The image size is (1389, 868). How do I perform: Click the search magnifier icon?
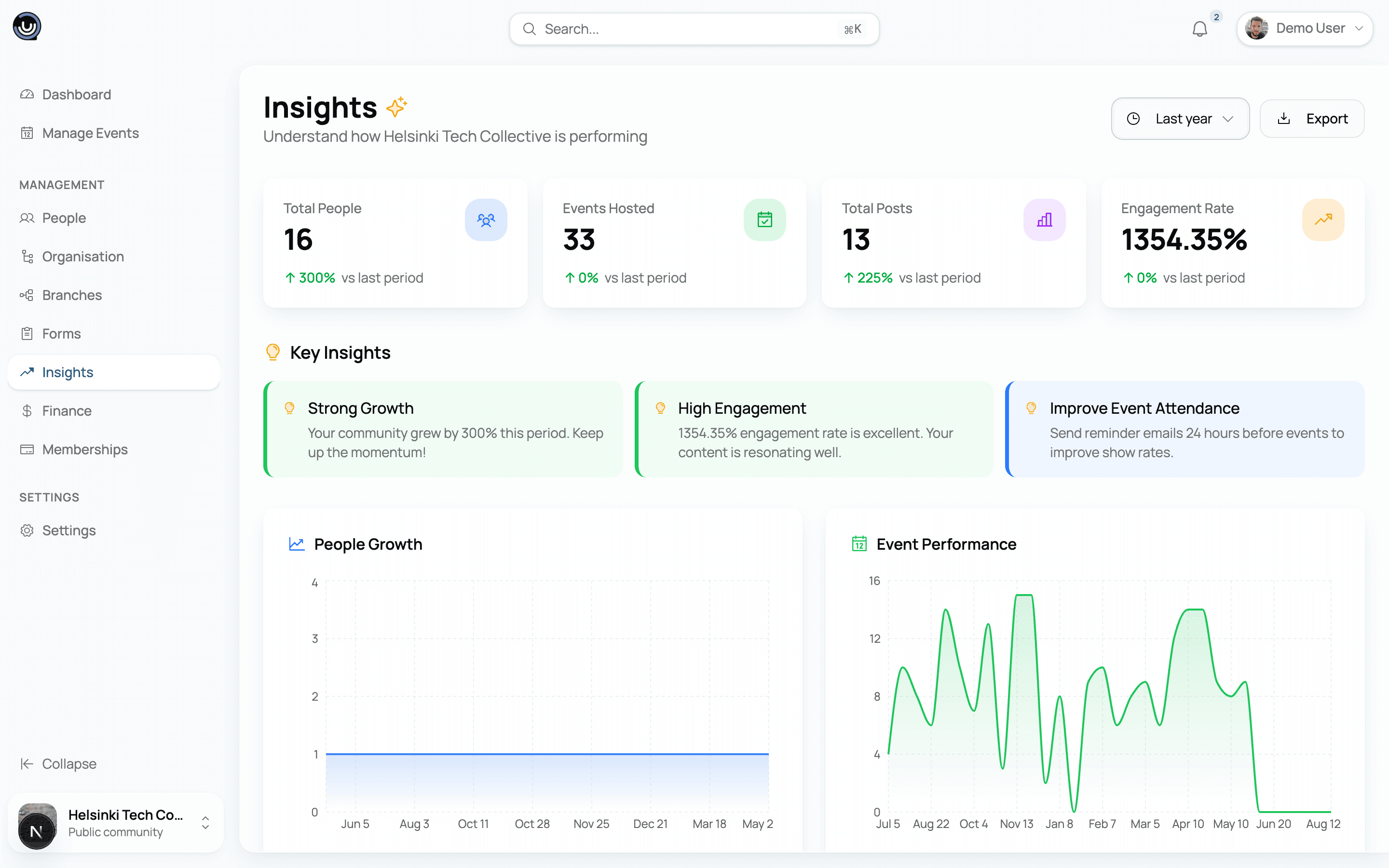tap(529, 29)
